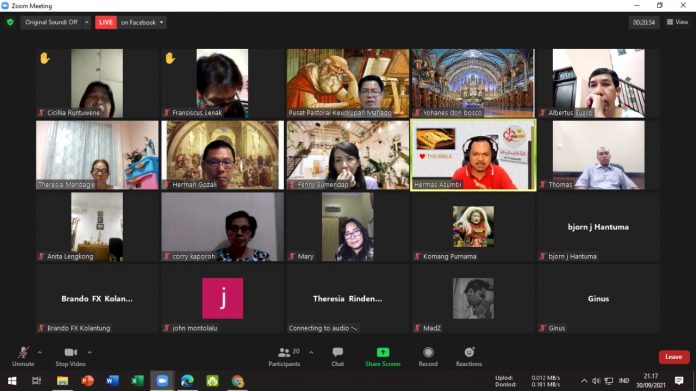Open Excel from taskbar
Screen dimensions: 696x391
tap(137, 381)
